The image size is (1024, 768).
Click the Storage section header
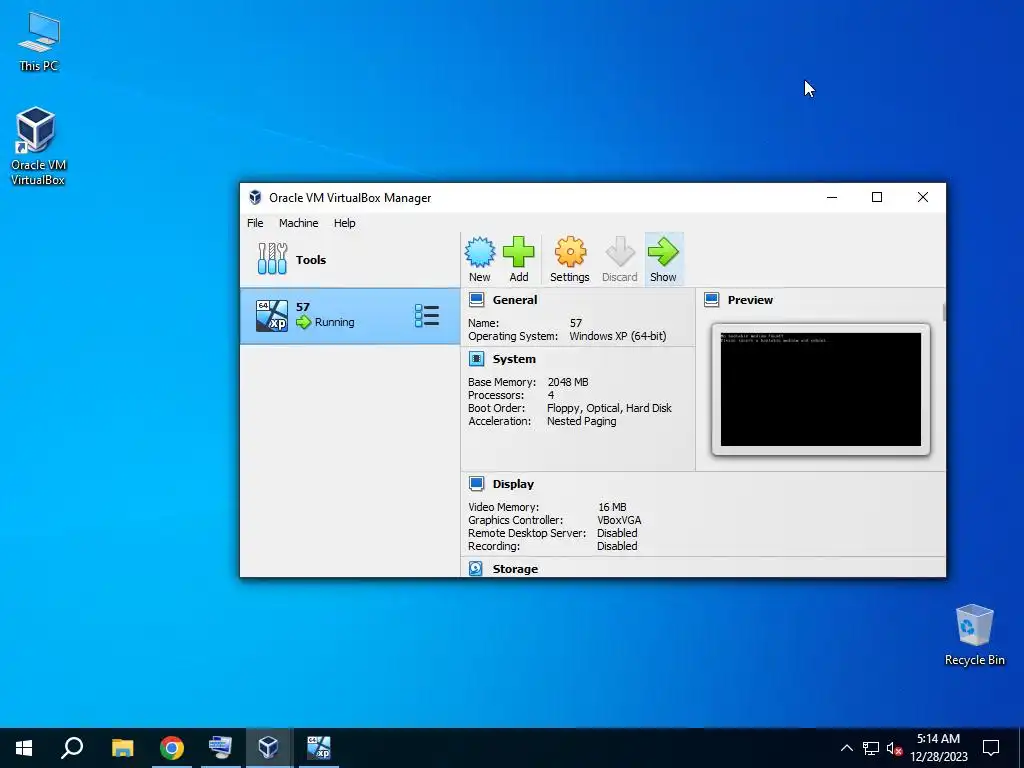(515, 569)
